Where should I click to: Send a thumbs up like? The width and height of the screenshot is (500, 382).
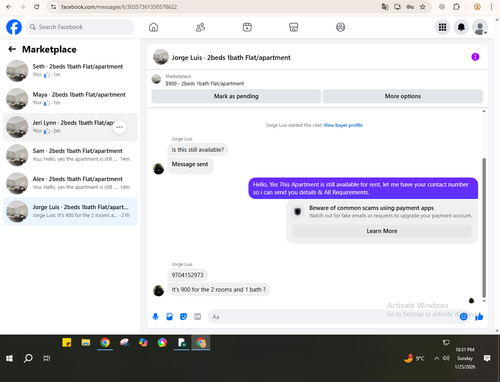(479, 316)
